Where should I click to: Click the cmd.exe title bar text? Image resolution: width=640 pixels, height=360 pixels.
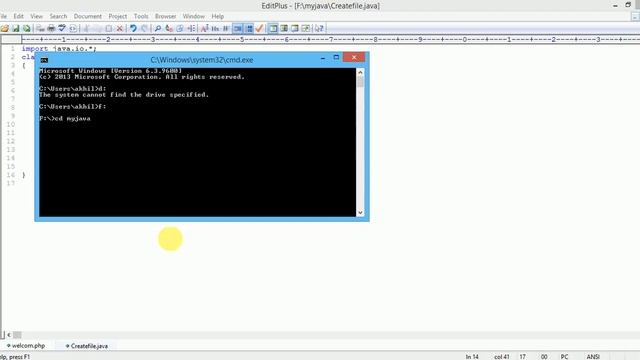(202, 60)
